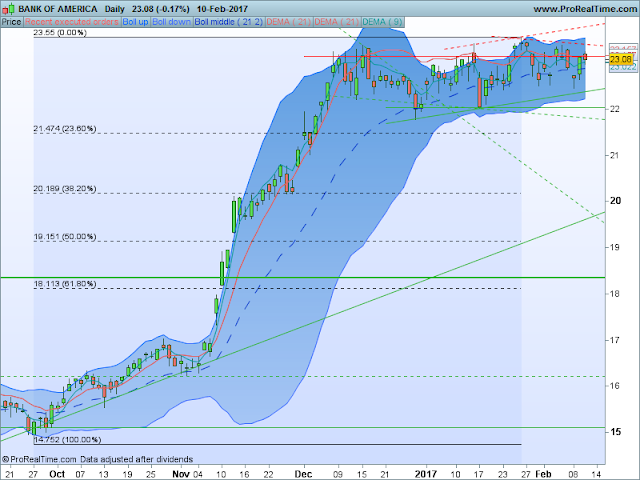Select the Boll middle ( 21 2) label
The height and width of the screenshot is (480, 640).
coord(229,22)
